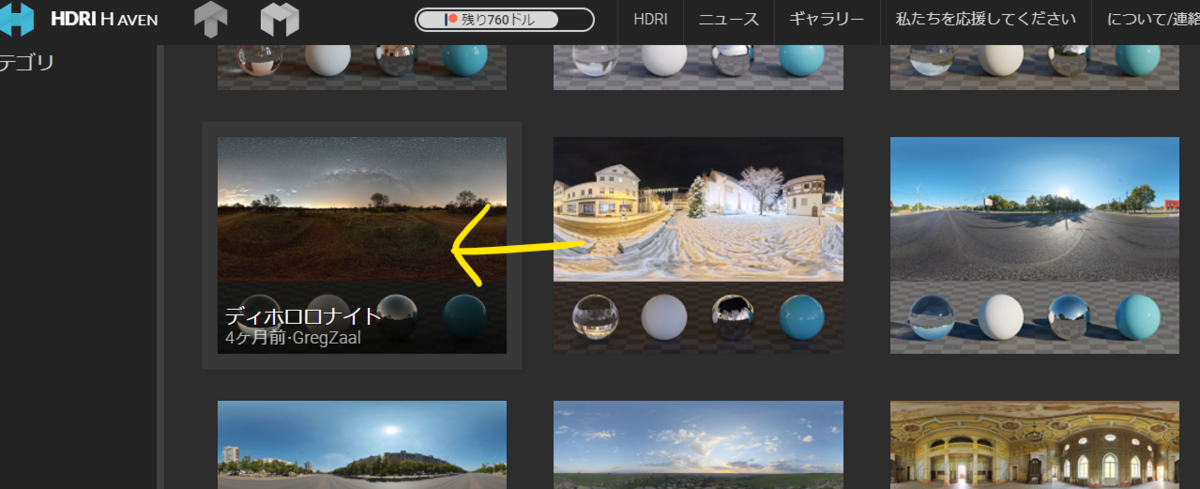This screenshot has width=1200, height=489.
Task: Open the ギャラリー menu item
Action: coord(826,19)
